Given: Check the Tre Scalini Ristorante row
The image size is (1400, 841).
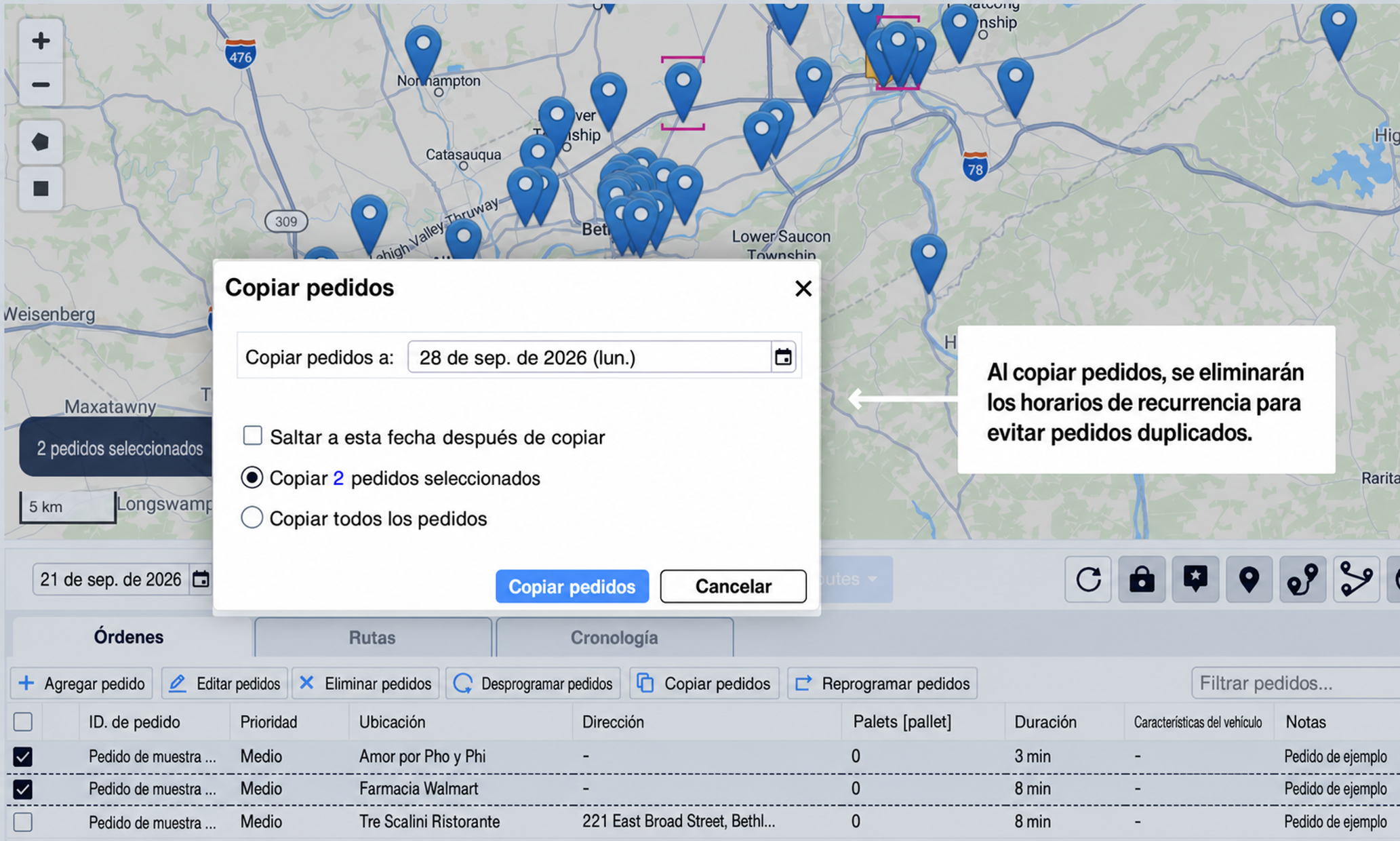Looking at the screenshot, I should coord(22,822).
